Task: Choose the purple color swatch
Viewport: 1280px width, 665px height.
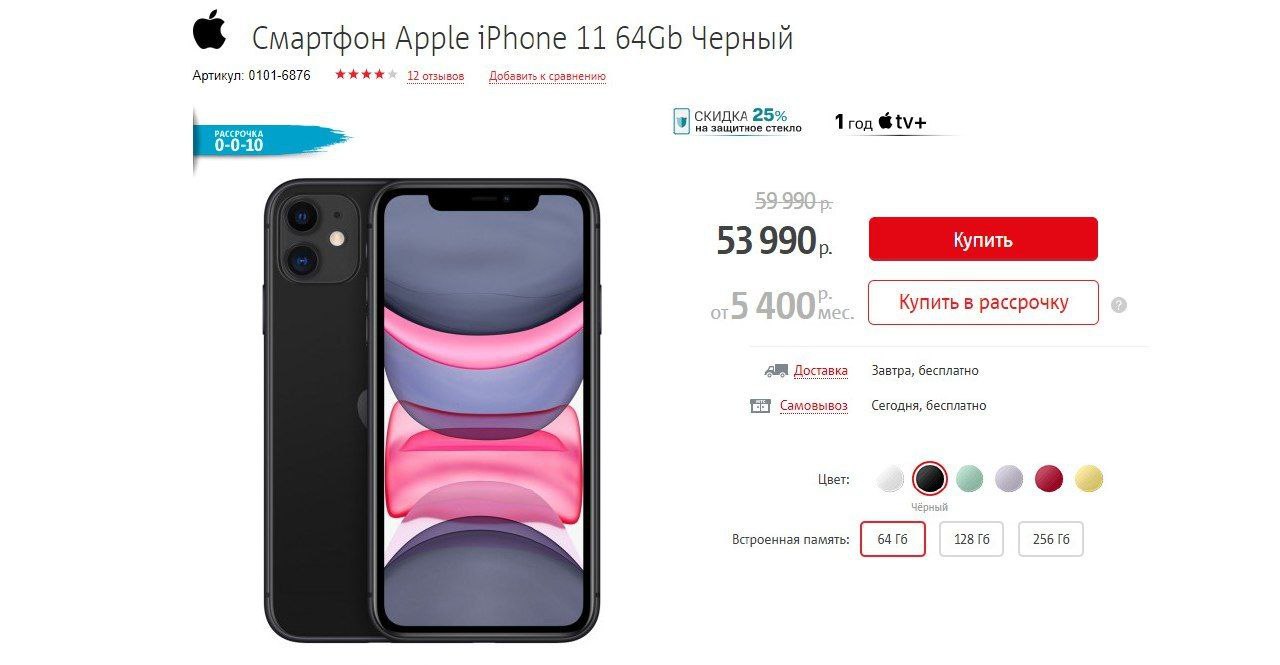Action: pyautogui.click(x=1009, y=479)
